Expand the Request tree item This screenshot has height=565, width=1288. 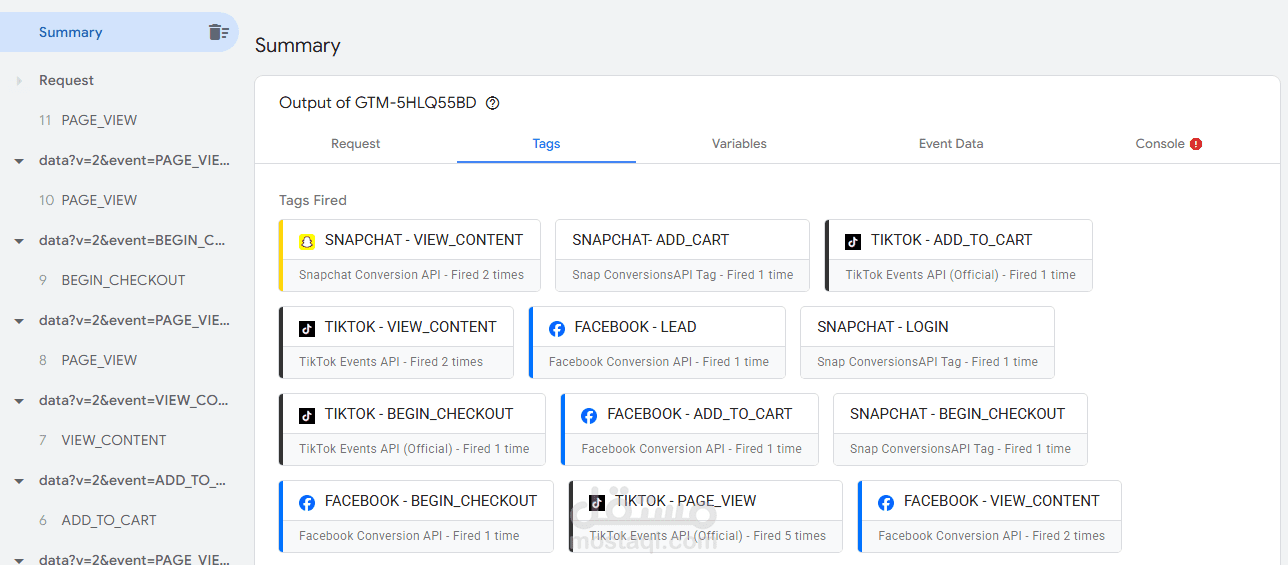point(19,80)
